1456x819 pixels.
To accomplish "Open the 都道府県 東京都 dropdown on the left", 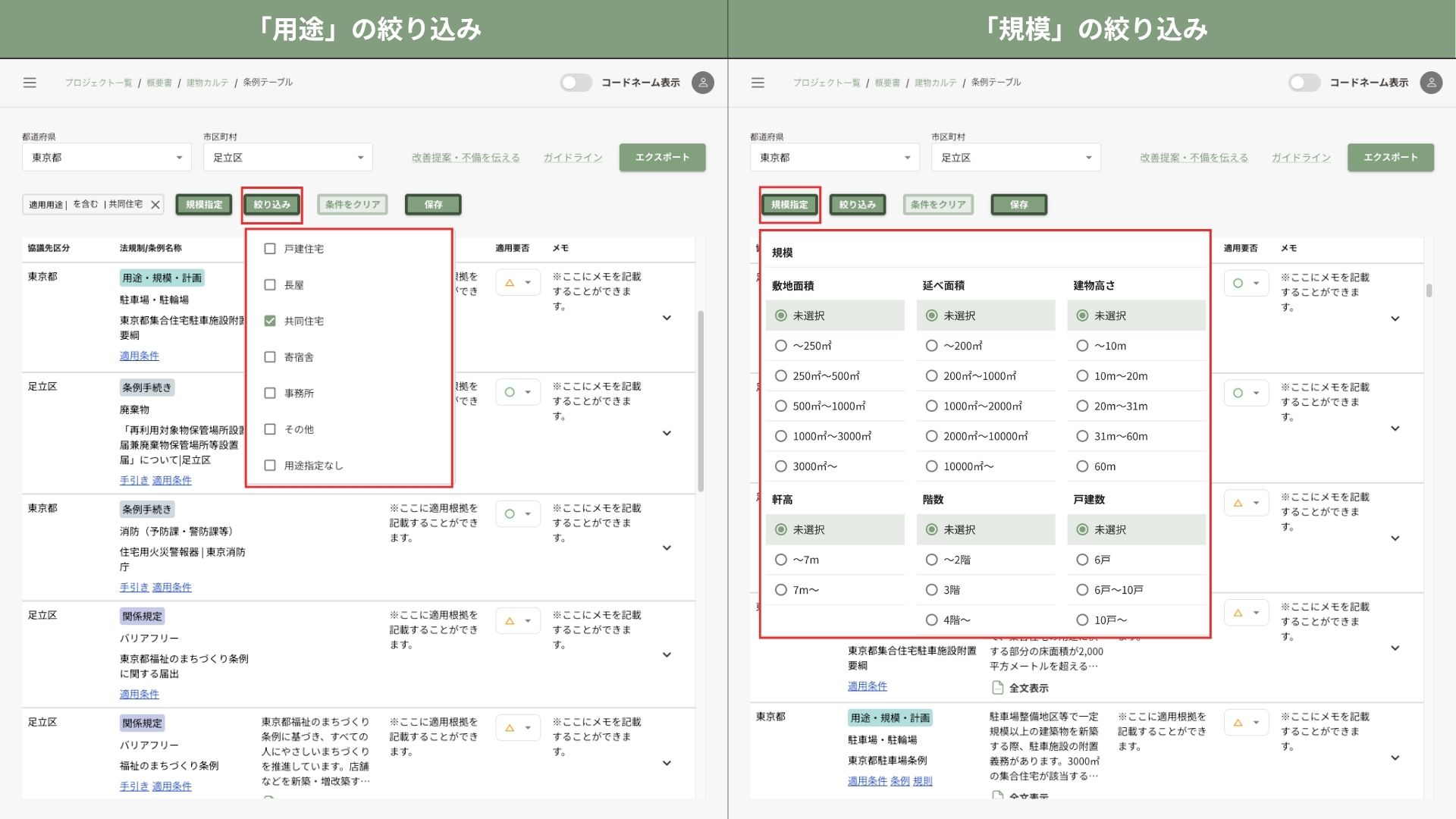I will tap(106, 158).
